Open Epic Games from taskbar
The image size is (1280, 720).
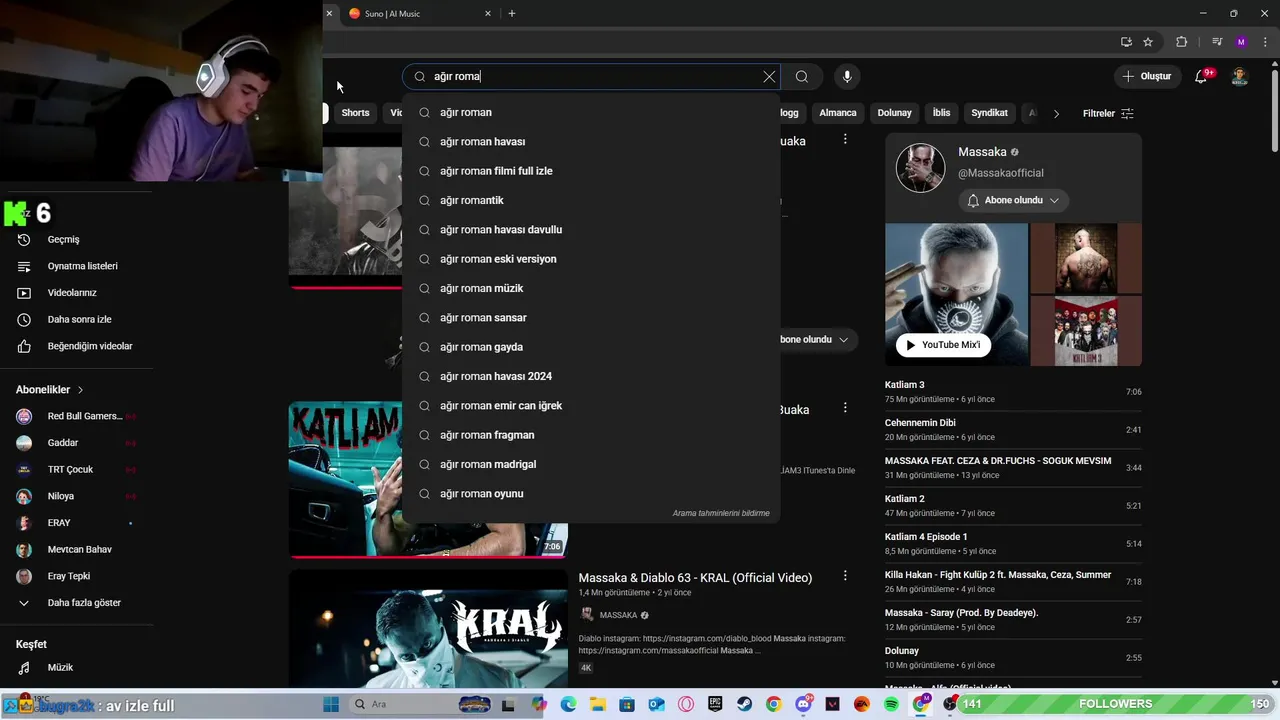pyautogui.click(x=715, y=704)
